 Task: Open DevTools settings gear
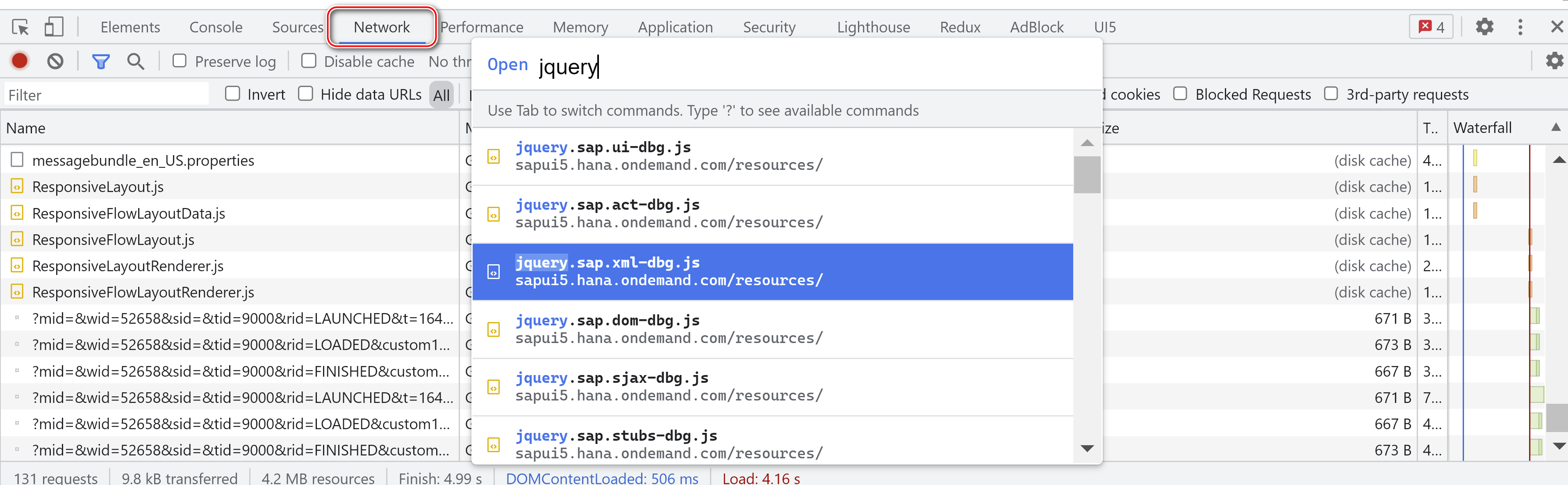tap(1484, 27)
